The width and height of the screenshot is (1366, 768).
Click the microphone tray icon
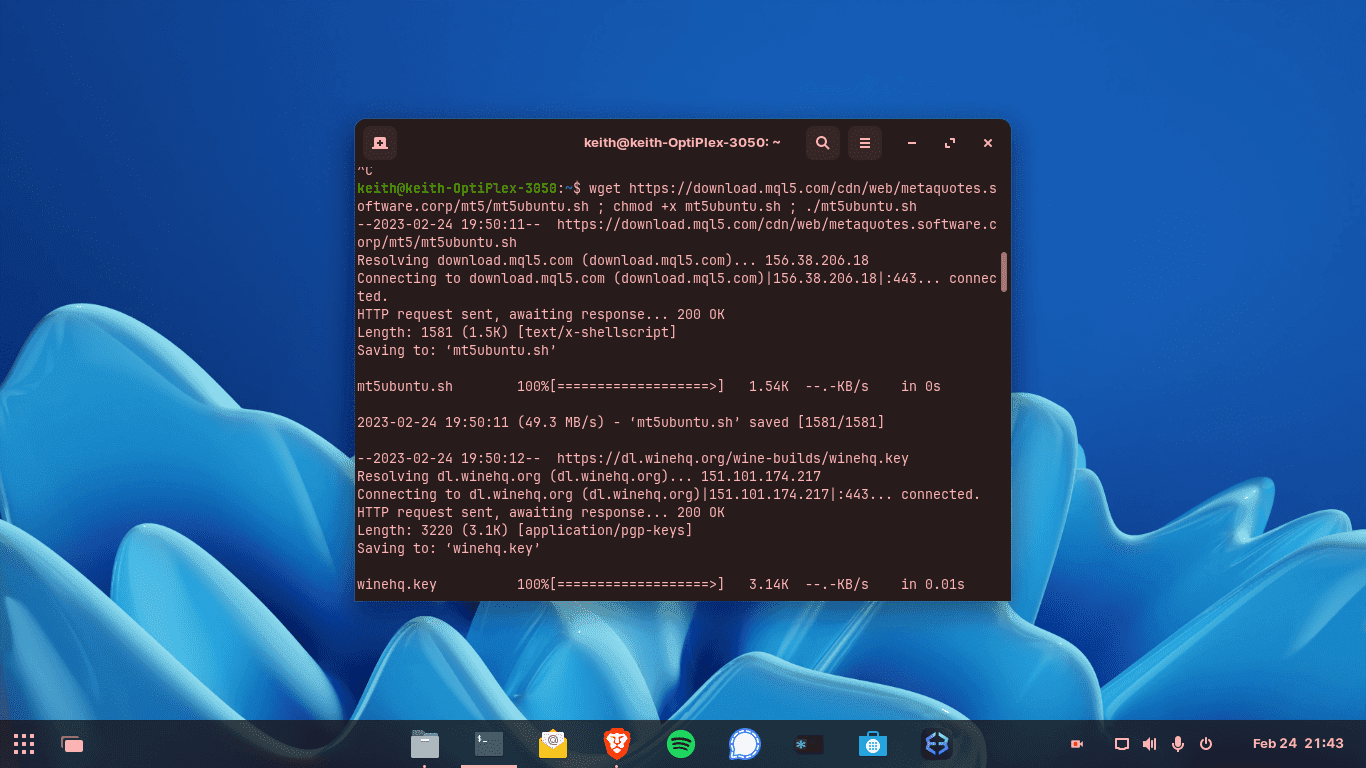[x=1178, y=744]
